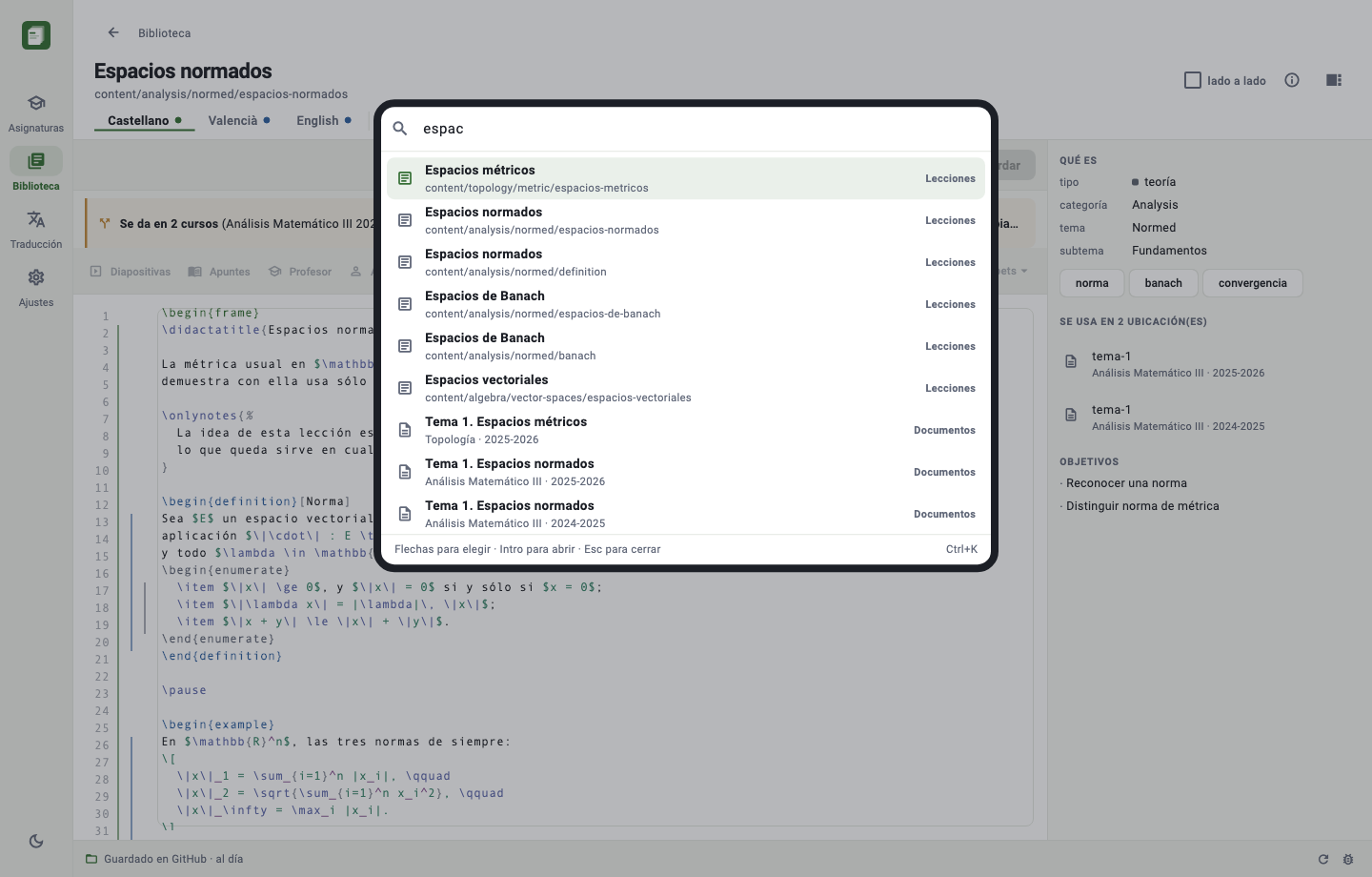Open result content/analysis/normed/definition
The height and width of the screenshot is (877, 1372).
pos(686,262)
